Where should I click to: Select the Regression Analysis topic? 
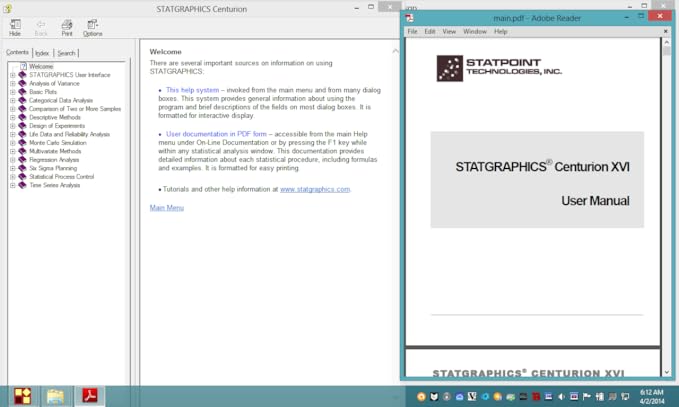54,160
